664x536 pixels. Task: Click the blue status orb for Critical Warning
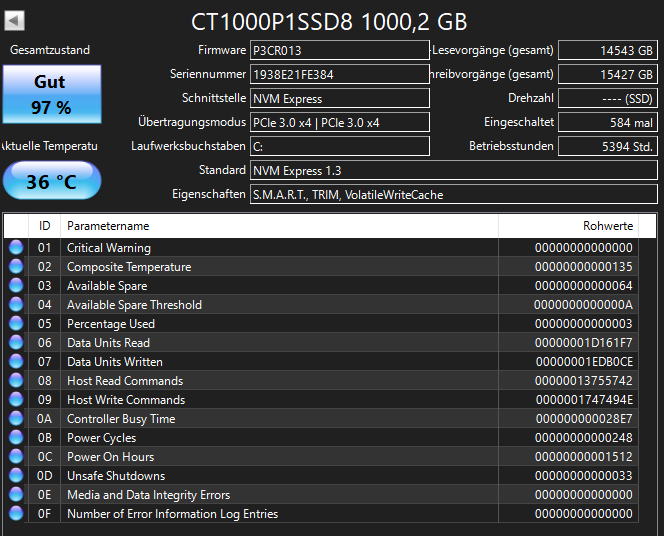(x=16, y=247)
